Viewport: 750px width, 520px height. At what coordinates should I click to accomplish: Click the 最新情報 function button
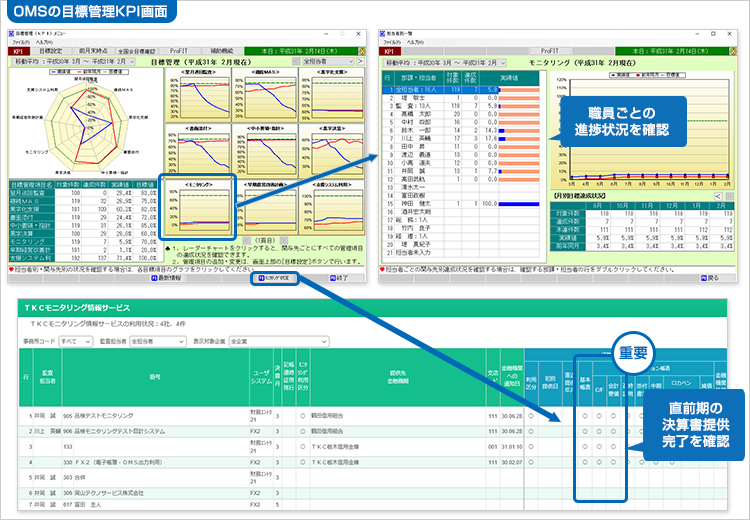pos(166,278)
